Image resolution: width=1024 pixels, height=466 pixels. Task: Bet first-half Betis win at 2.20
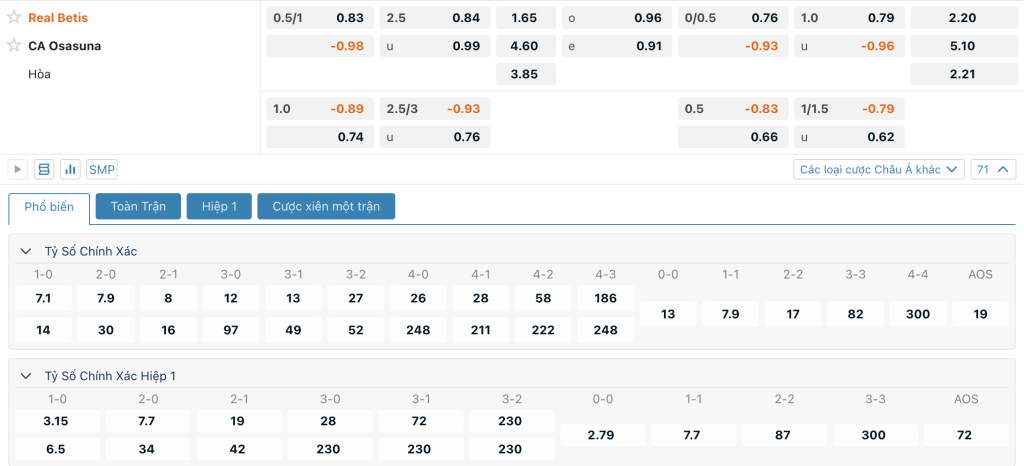pyautogui.click(x=963, y=18)
